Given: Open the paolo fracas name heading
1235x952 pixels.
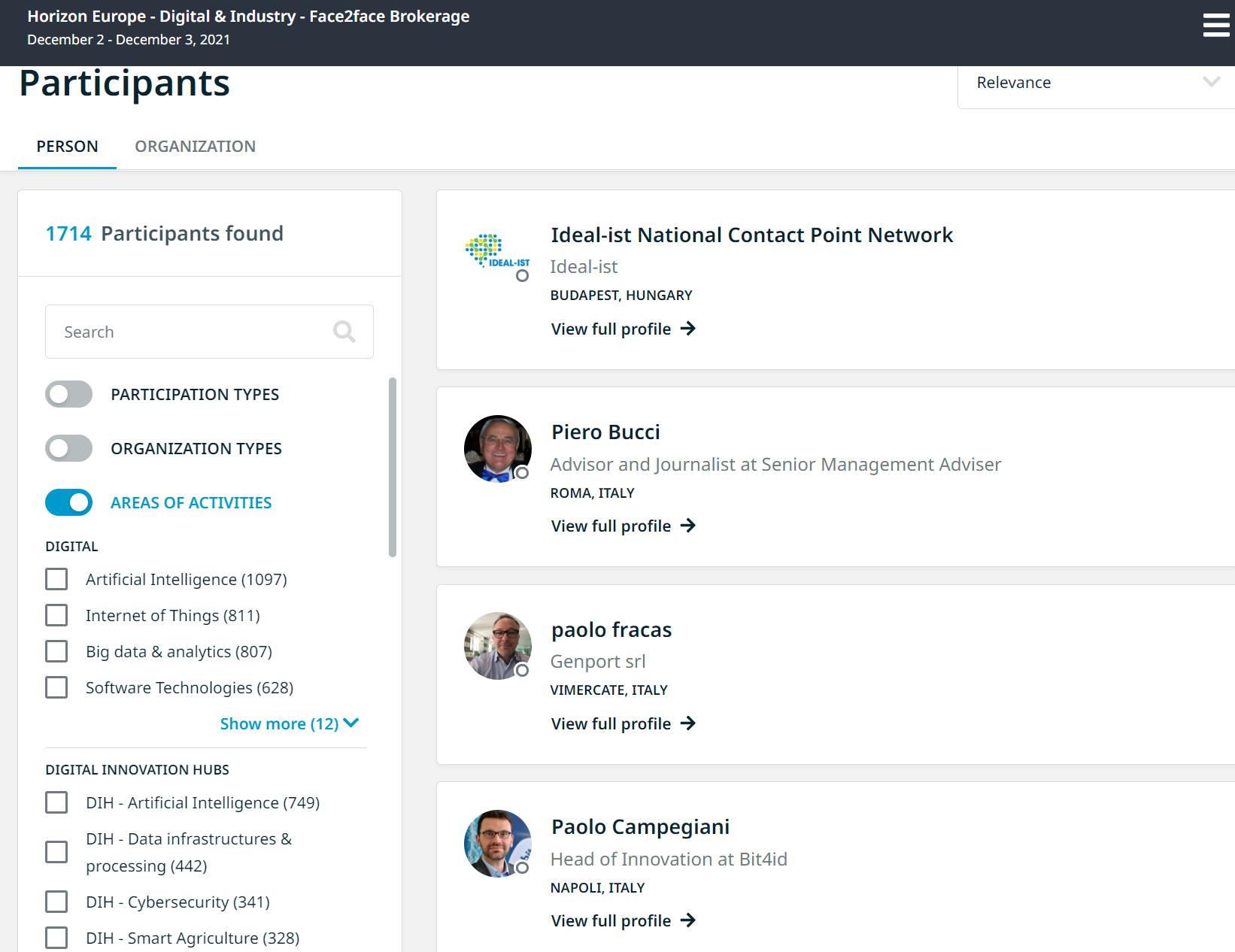Looking at the screenshot, I should tap(611, 629).
